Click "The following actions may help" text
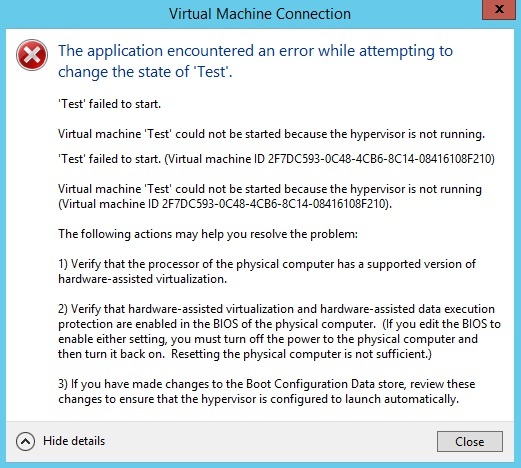521x468 pixels. (x=208, y=234)
